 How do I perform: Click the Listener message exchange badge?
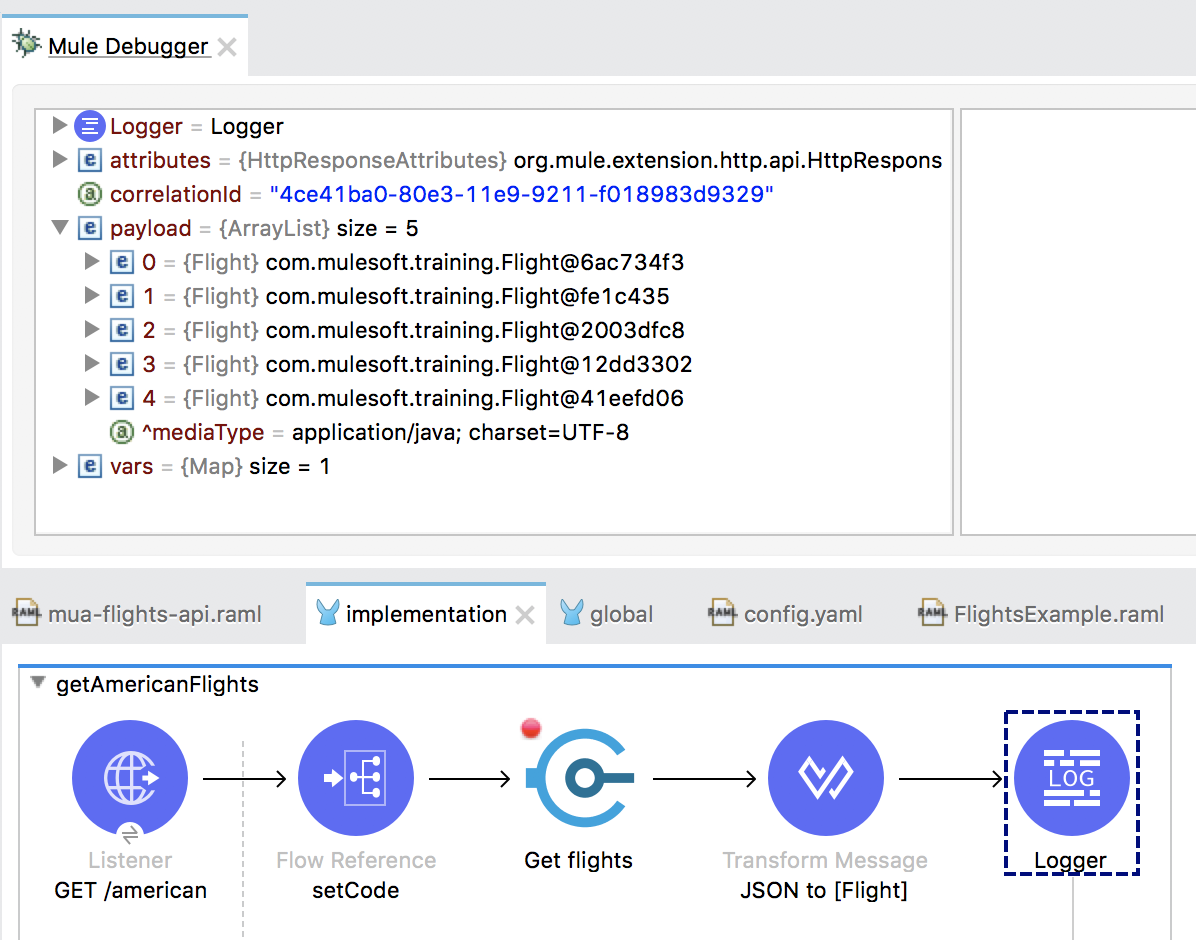130,834
